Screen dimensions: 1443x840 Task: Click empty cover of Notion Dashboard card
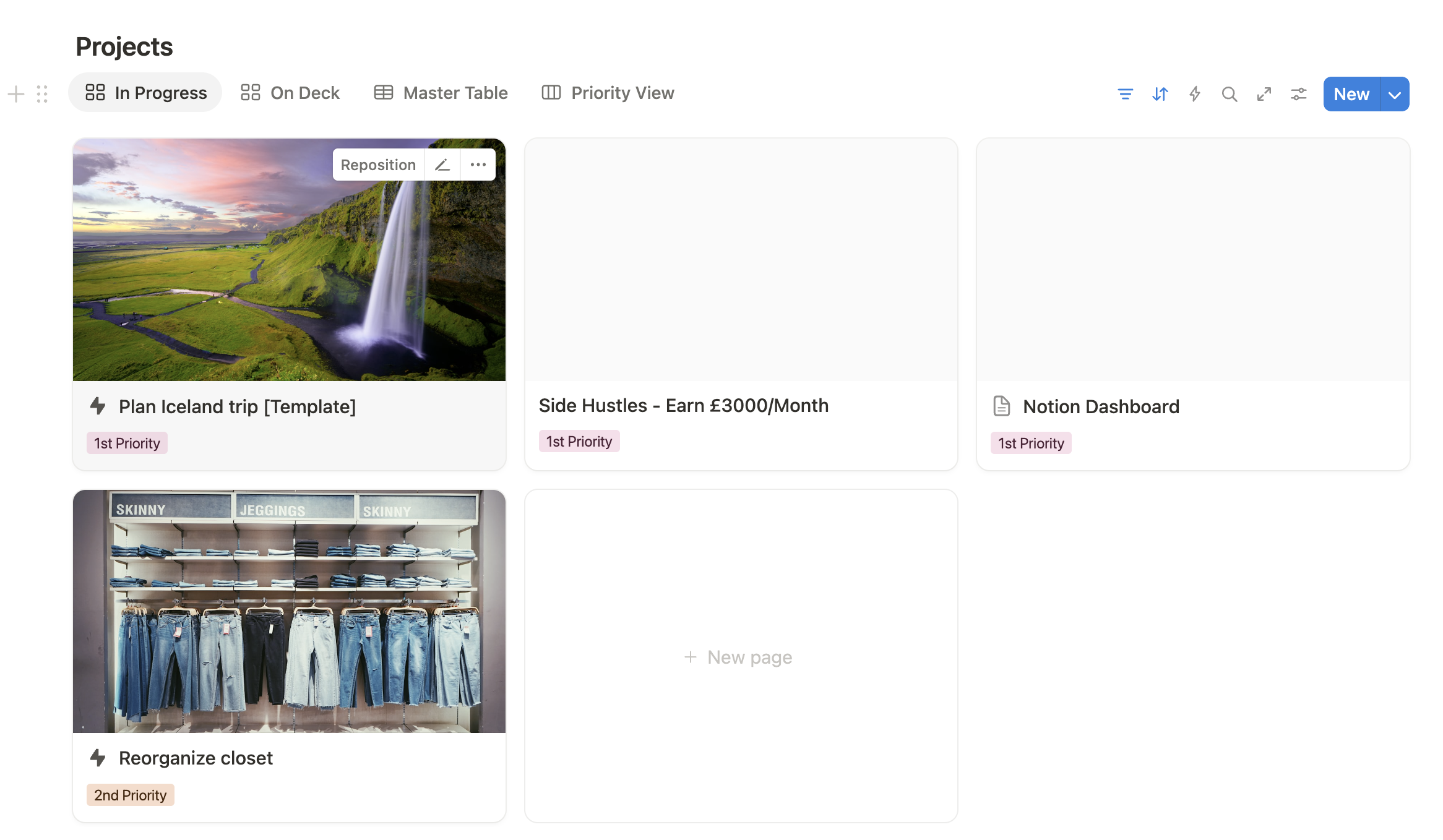pos(1193,260)
